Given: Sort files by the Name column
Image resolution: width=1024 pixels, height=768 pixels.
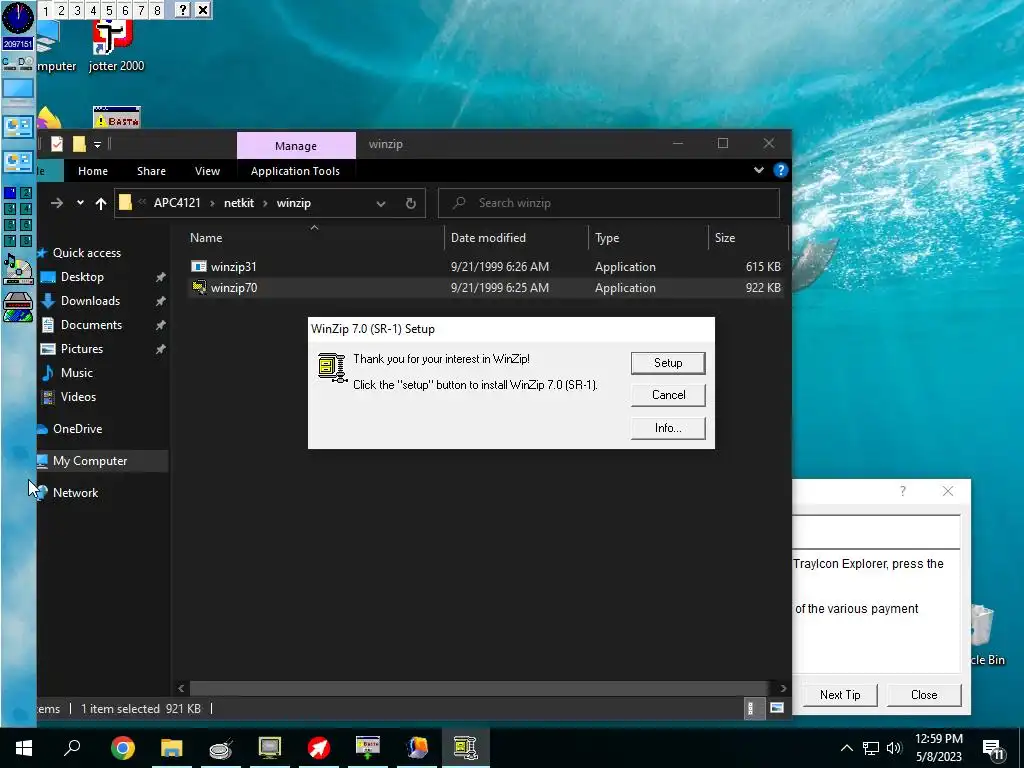Looking at the screenshot, I should coord(313,238).
